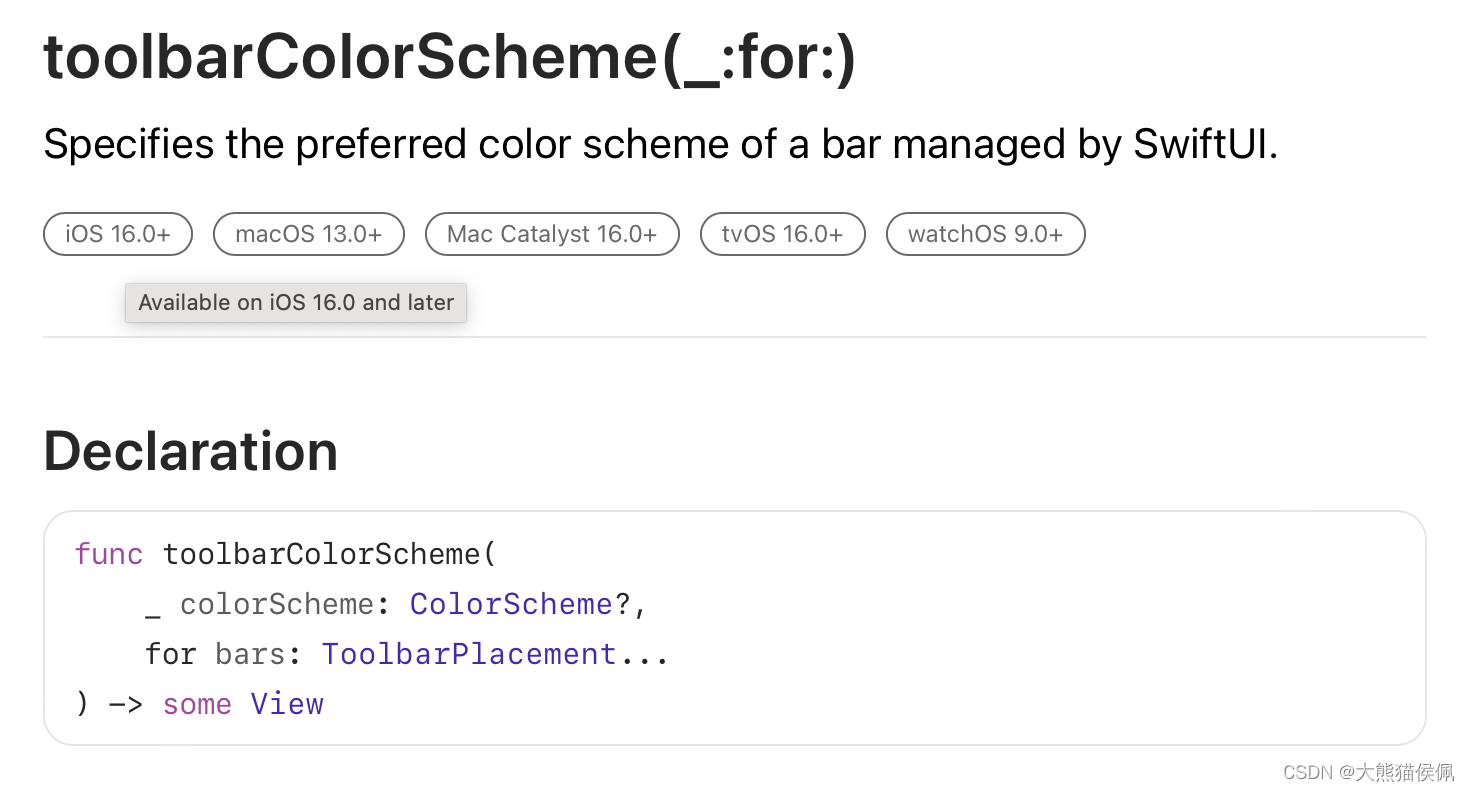Open the ToolbarPlacement type link

tap(469, 654)
